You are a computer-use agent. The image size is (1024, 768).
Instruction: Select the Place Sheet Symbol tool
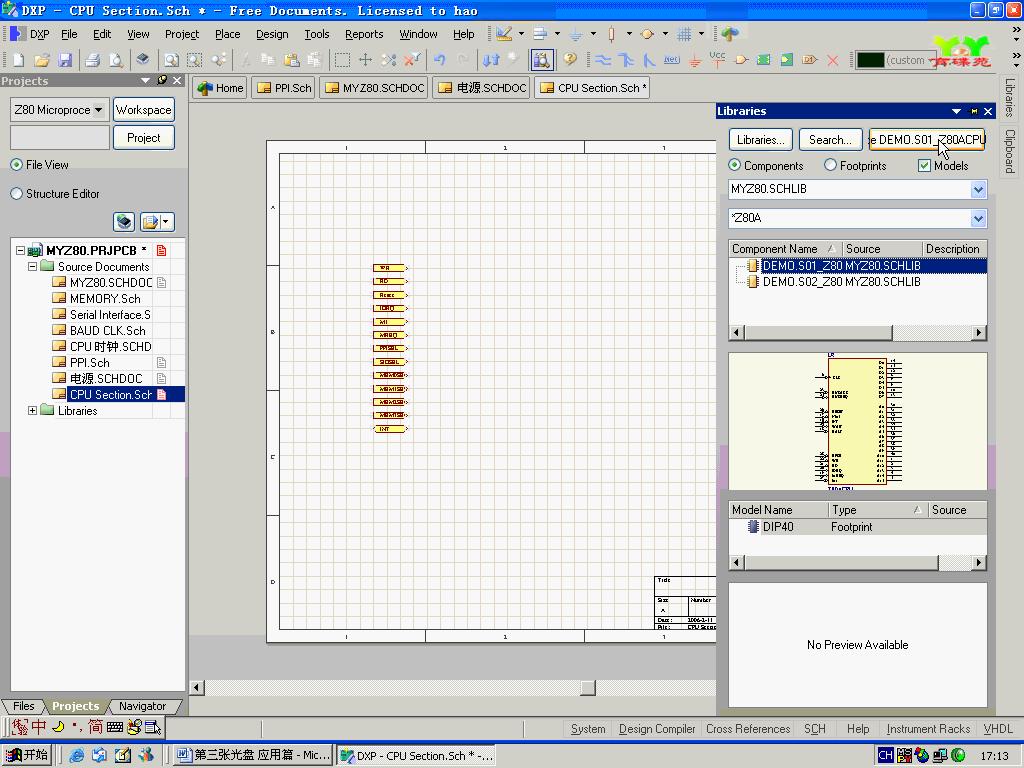tap(763, 60)
